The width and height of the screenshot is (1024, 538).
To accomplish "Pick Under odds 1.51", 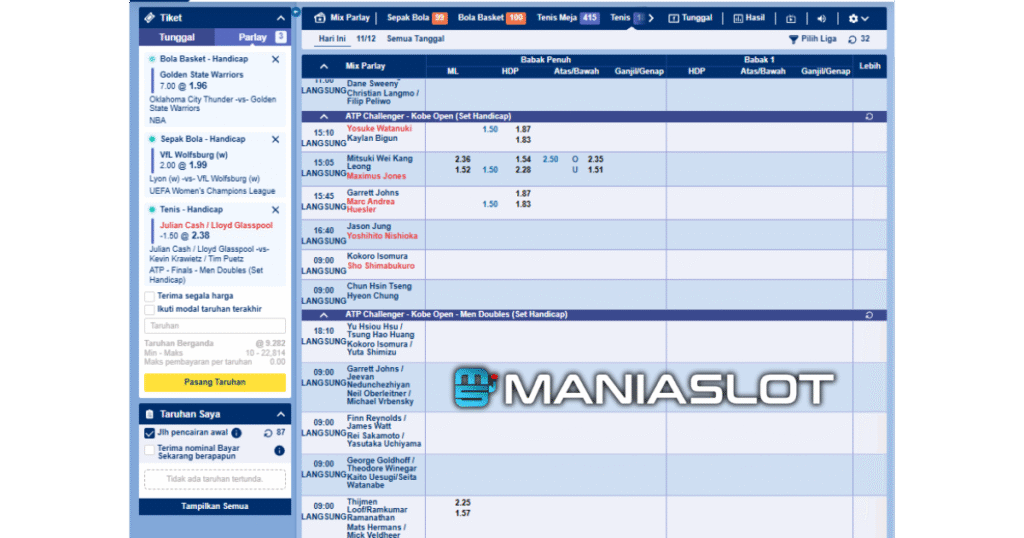I will pyautogui.click(x=595, y=170).
